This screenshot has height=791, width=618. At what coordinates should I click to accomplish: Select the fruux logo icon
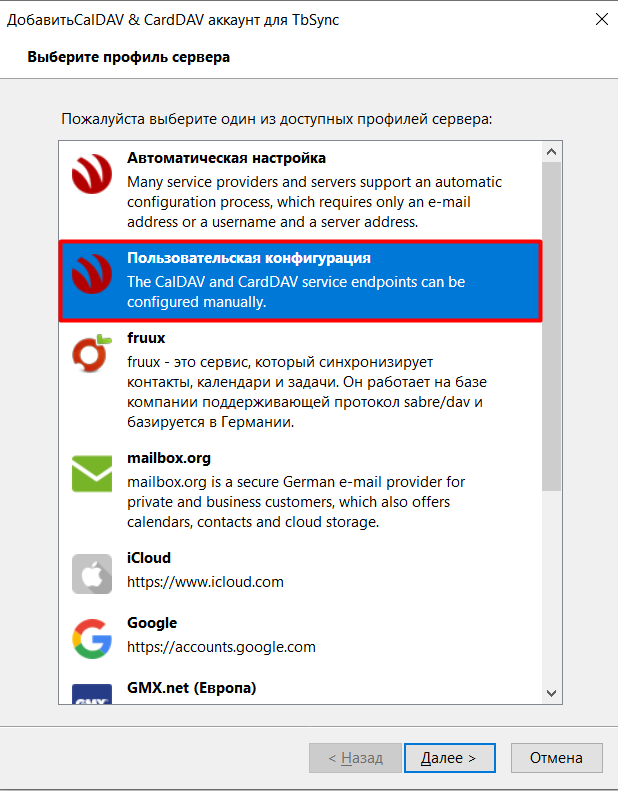(92, 354)
